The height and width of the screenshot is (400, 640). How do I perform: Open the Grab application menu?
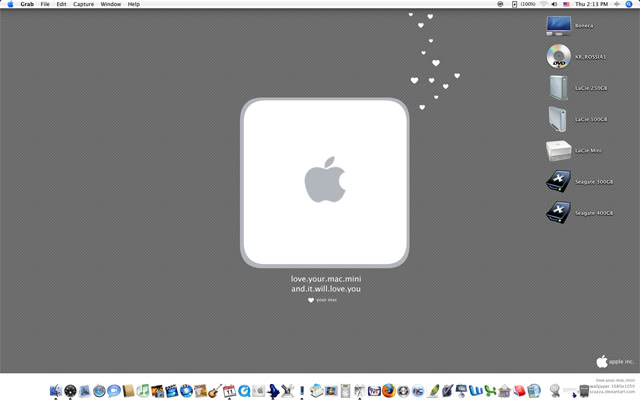tap(27, 4)
